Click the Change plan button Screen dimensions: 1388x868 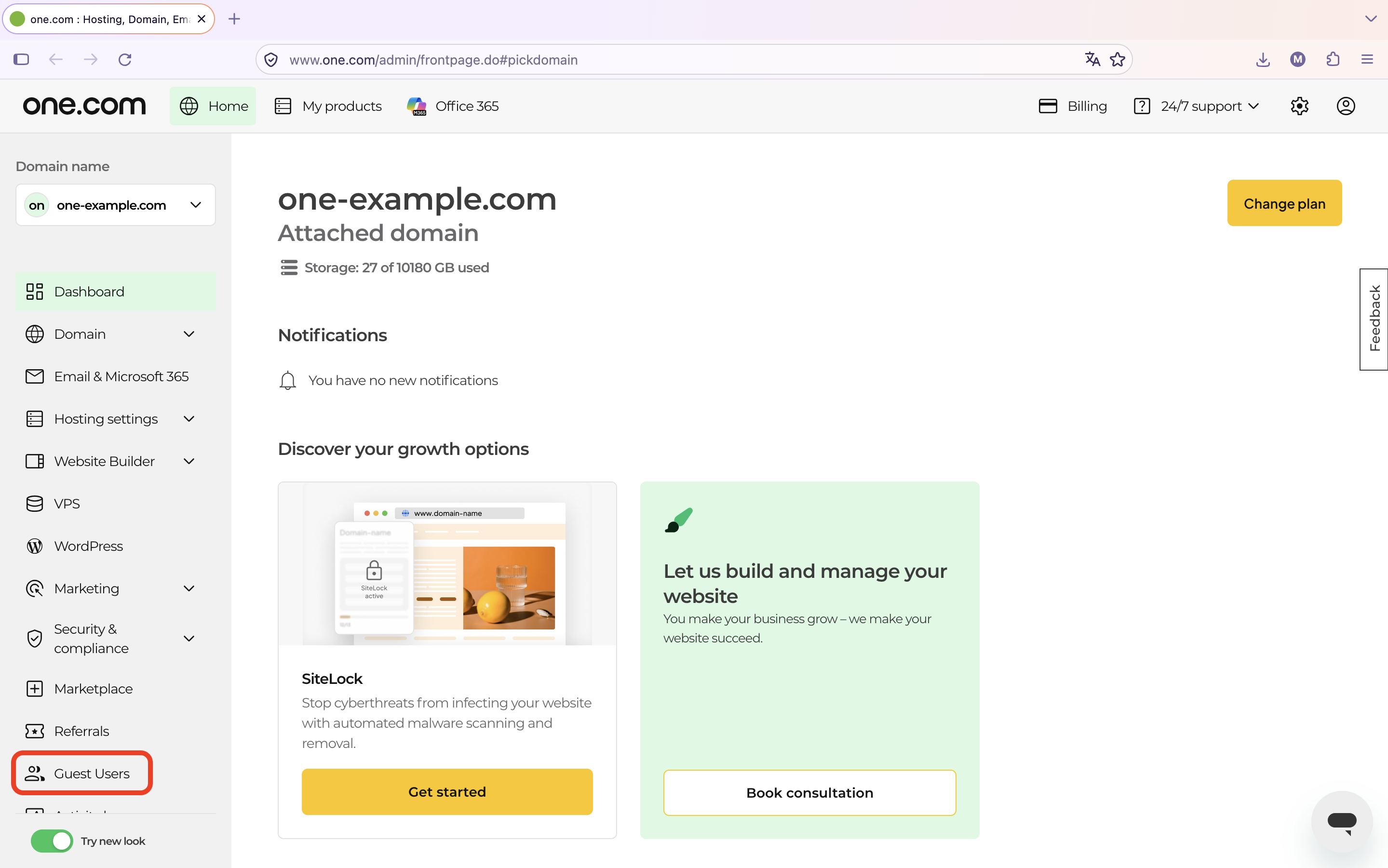[x=1284, y=203]
